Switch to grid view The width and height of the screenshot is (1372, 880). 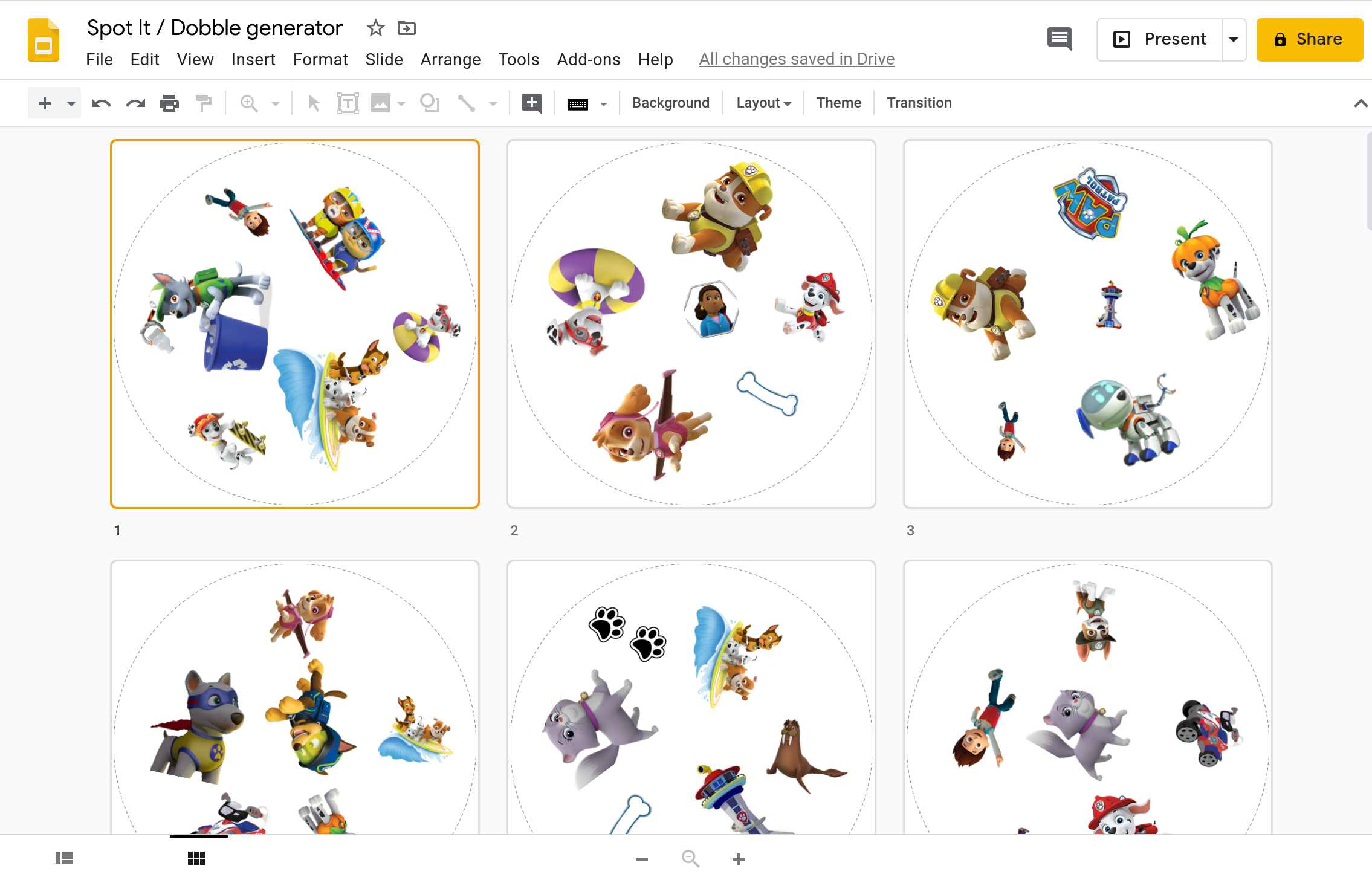coord(196,858)
